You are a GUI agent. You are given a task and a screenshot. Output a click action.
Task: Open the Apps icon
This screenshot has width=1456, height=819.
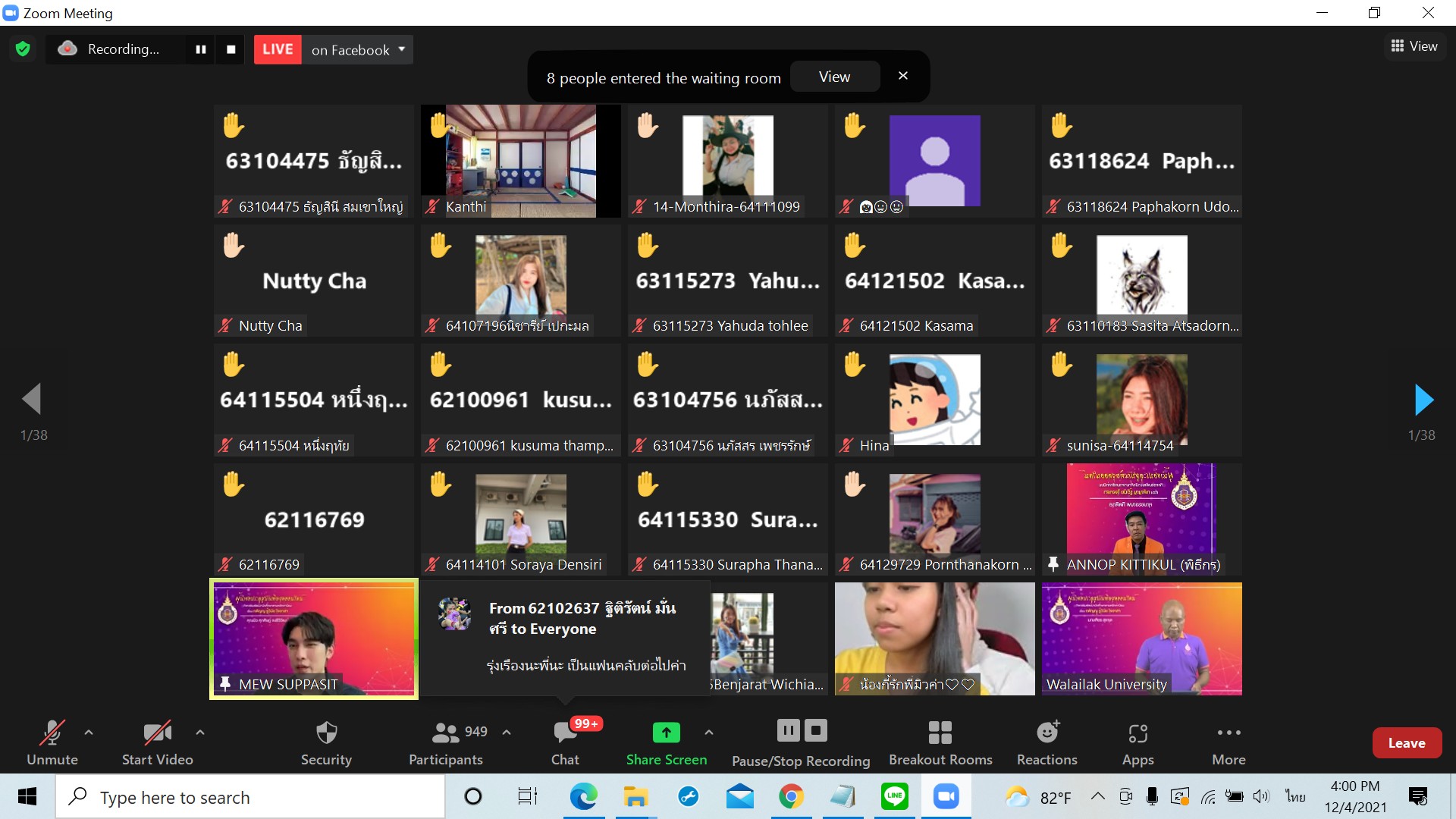pos(1137,734)
